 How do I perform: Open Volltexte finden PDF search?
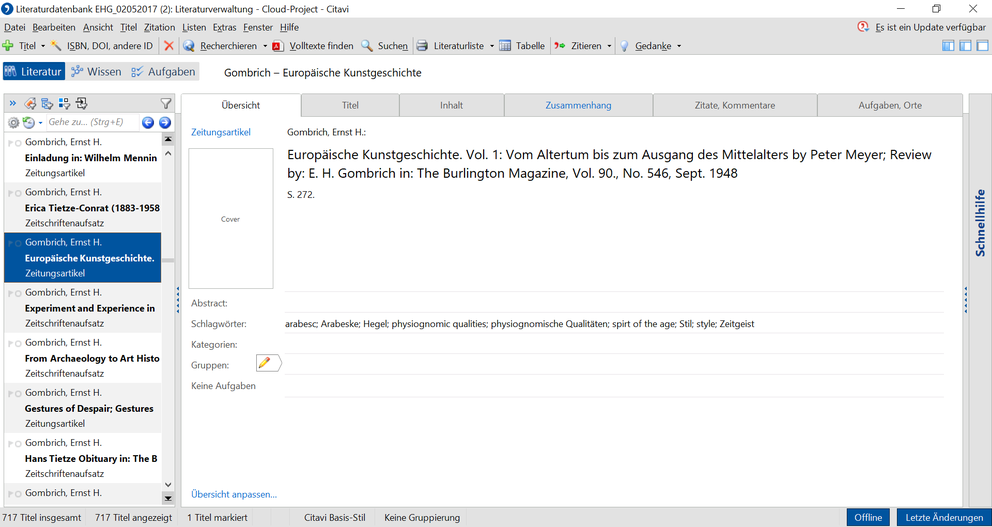[x=312, y=46]
